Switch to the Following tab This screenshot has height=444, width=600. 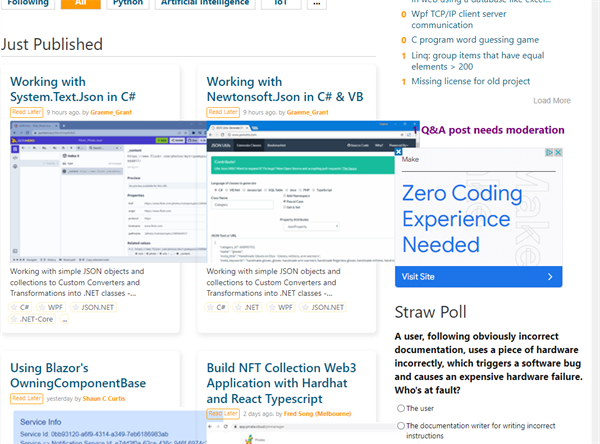point(28,3)
